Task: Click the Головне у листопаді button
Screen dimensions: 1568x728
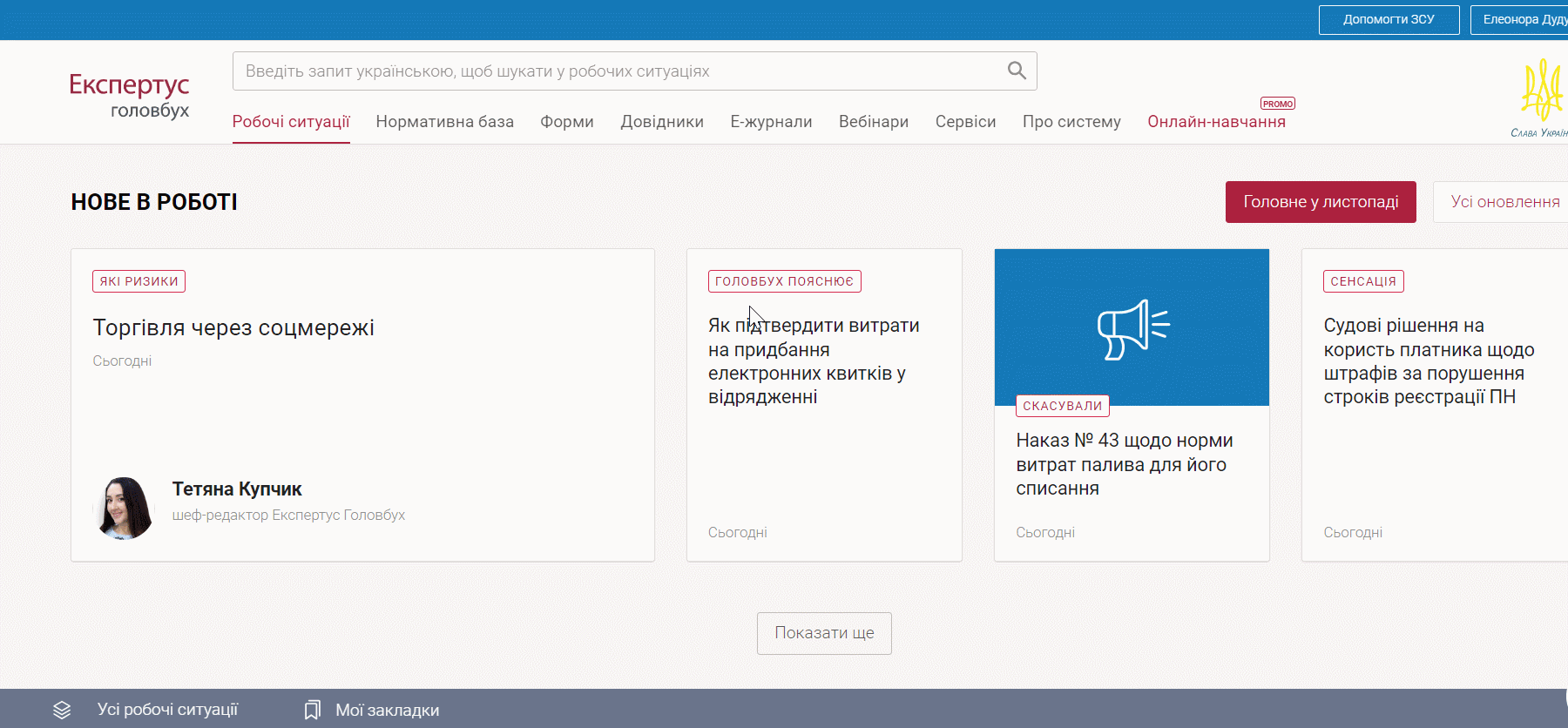Action: (1321, 202)
